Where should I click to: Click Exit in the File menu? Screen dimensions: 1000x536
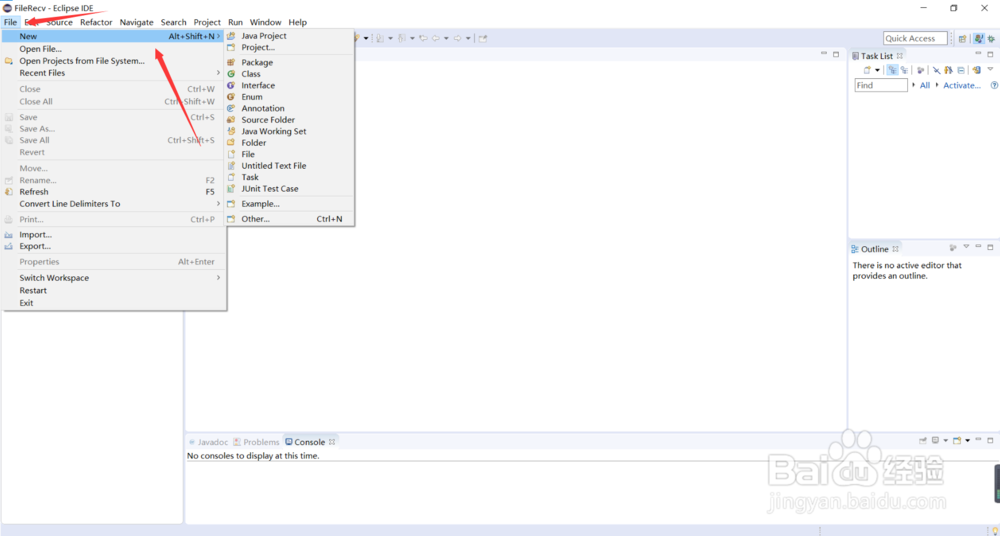pos(114,303)
